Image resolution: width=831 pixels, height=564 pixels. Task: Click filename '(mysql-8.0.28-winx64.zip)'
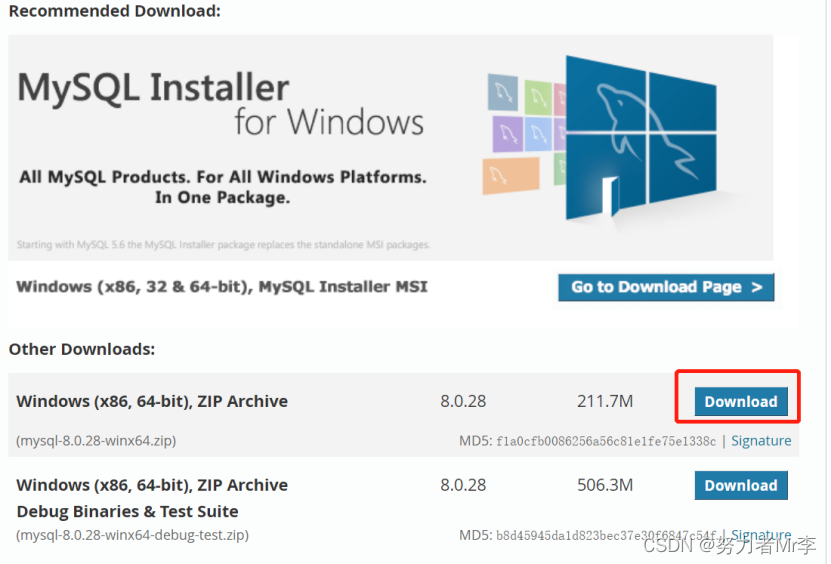pyautogui.click(x=96, y=440)
